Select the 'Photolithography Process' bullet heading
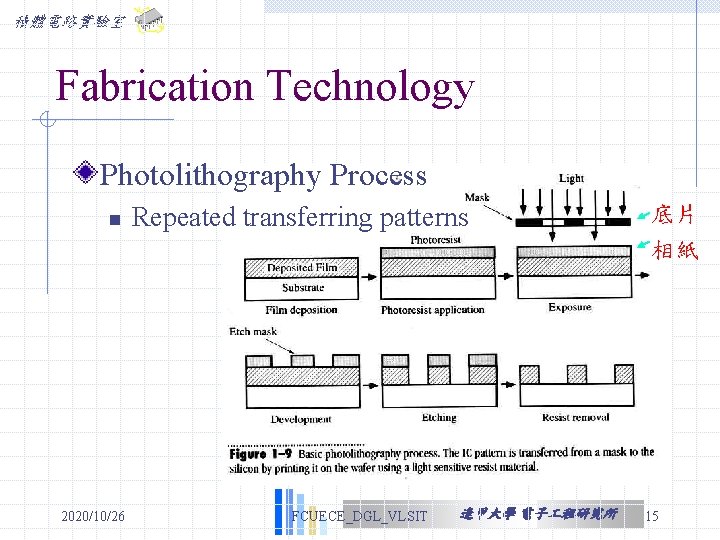Viewport: 720px width, 540px height. click(263, 175)
